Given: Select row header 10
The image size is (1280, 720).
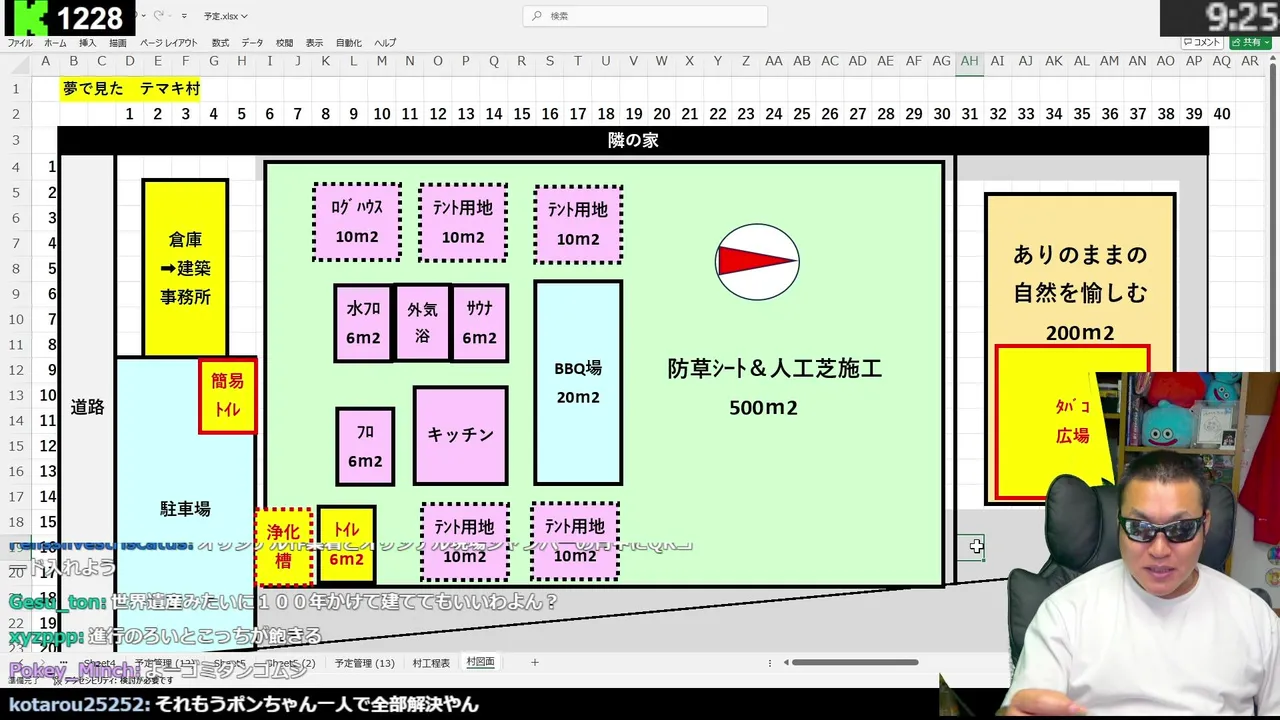Looking at the screenshot, I should [16, 319].
